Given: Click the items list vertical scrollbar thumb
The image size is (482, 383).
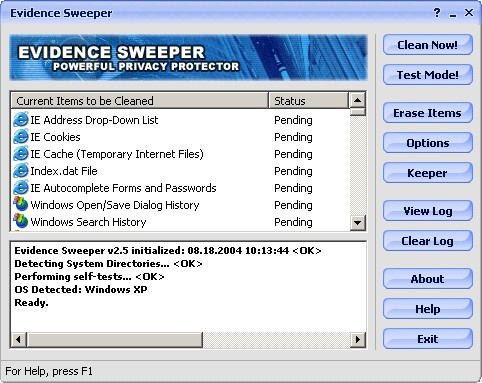Looking at the screenshot, I should coord(358,112).
